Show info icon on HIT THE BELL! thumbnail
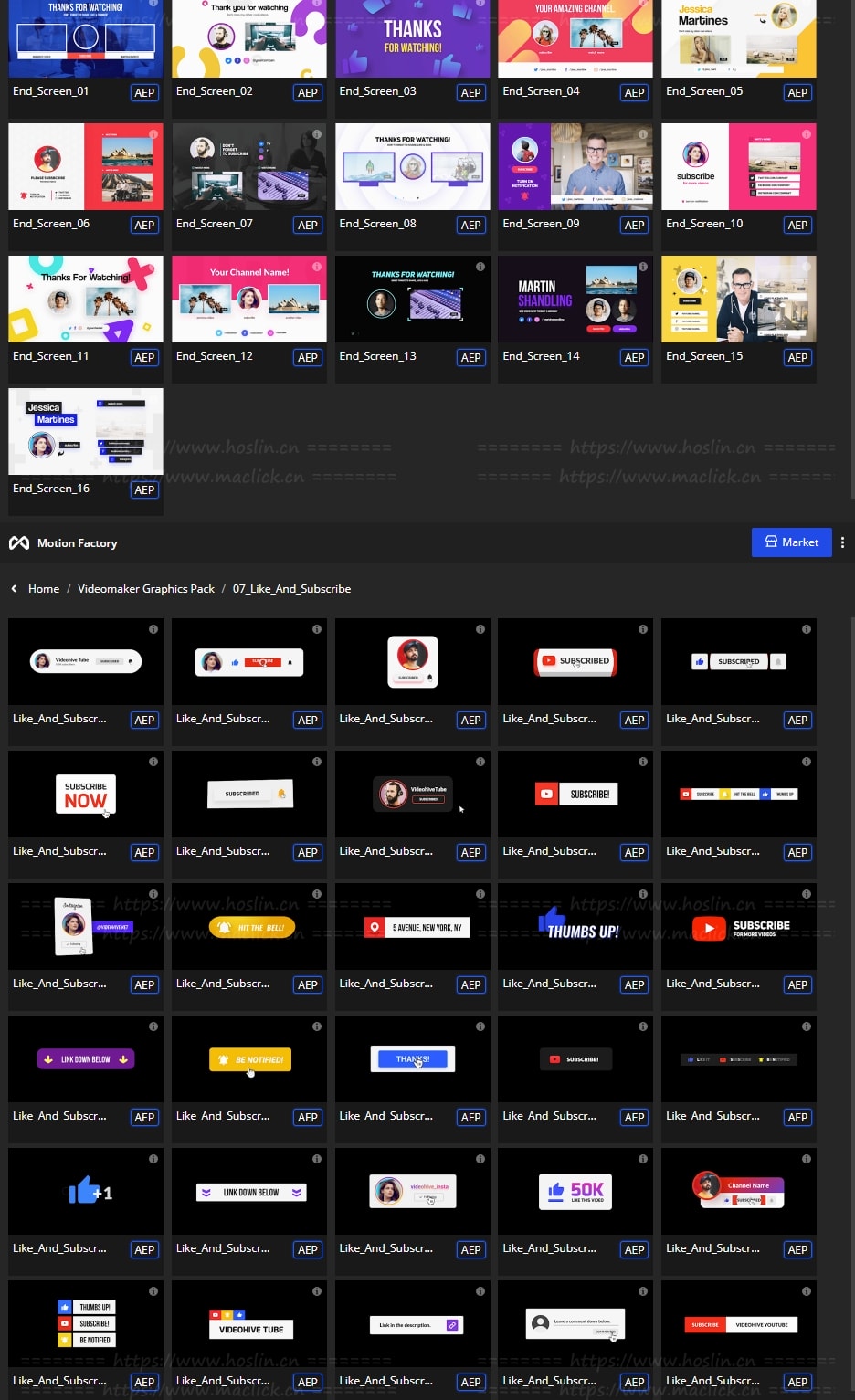The height and width of the screenshot is (1400, 855). click(x=317, y=893)
